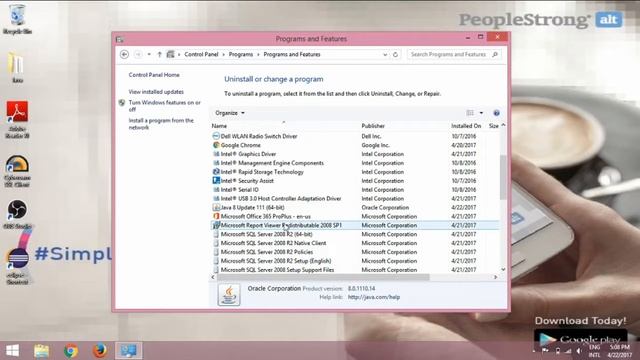Open Firefox from taskbar
The image size is (640, 360).
(x=100, y=351)
